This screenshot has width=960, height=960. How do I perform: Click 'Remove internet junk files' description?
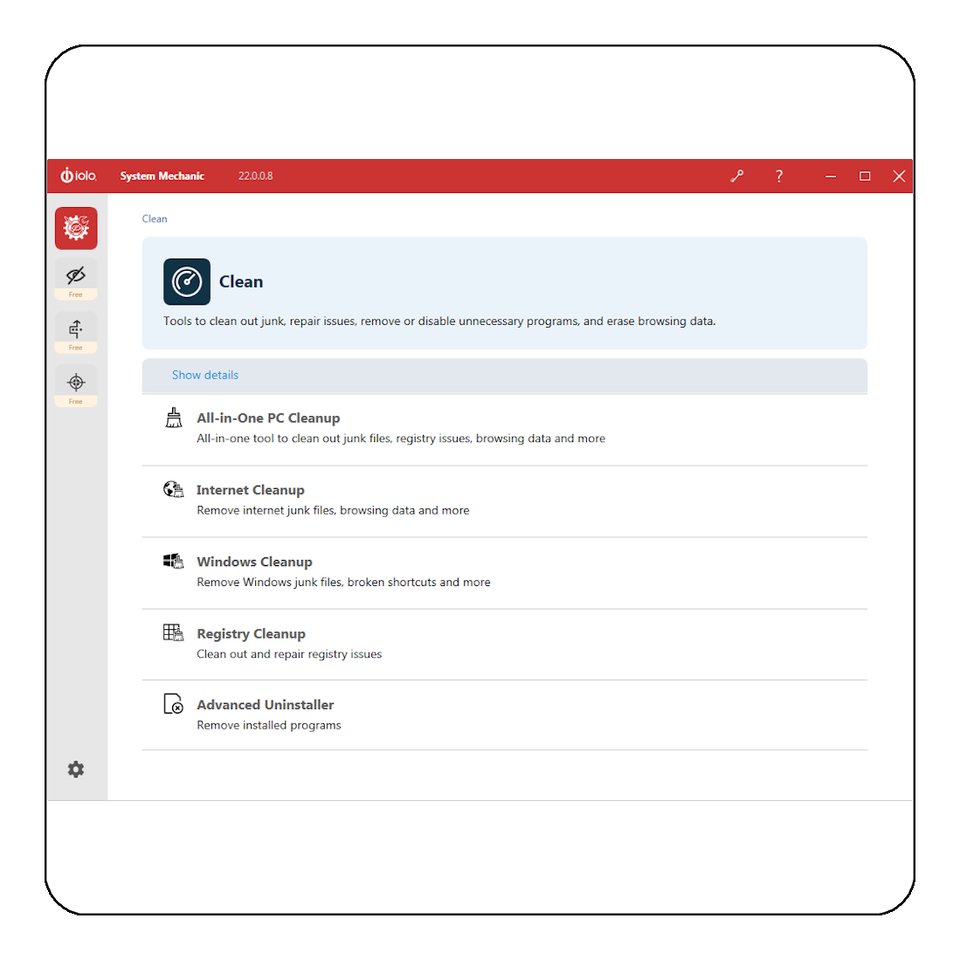point(333,511)
